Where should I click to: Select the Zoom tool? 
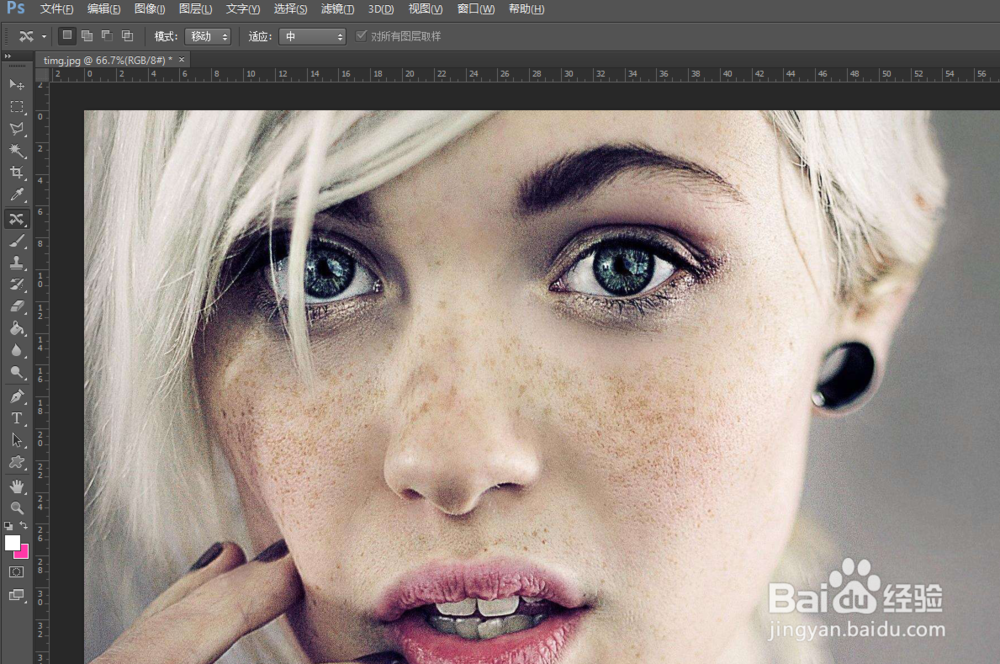tap(17, 508)
